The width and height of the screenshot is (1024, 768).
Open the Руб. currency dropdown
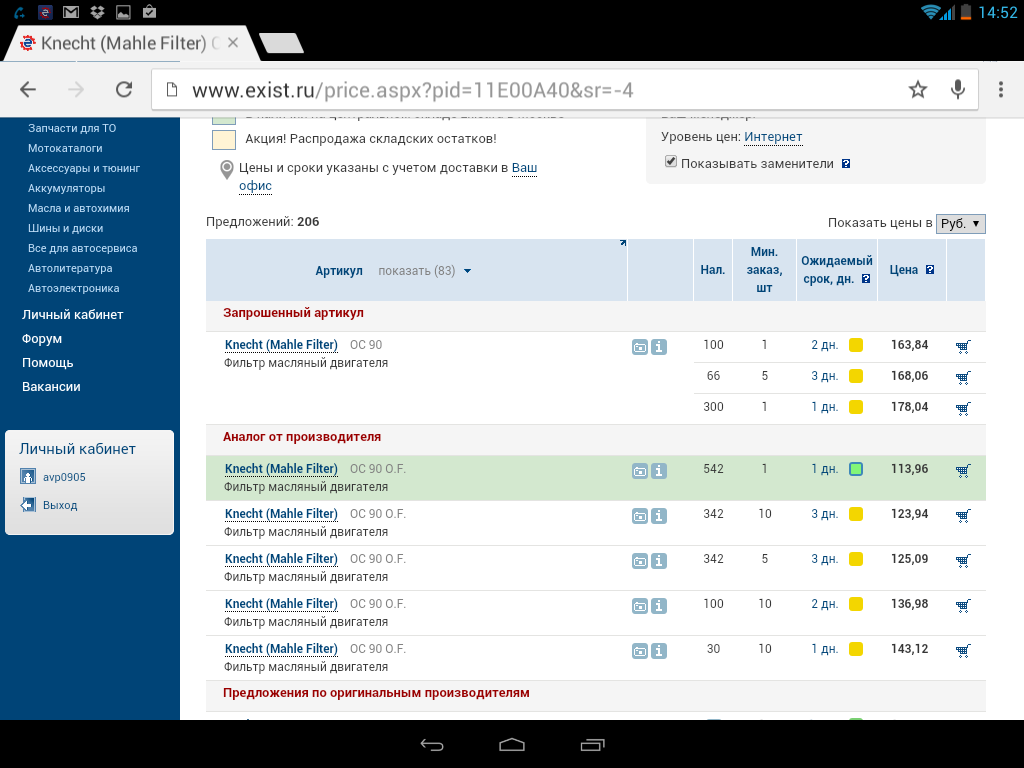pyautogui.click(x=960, y=224)
